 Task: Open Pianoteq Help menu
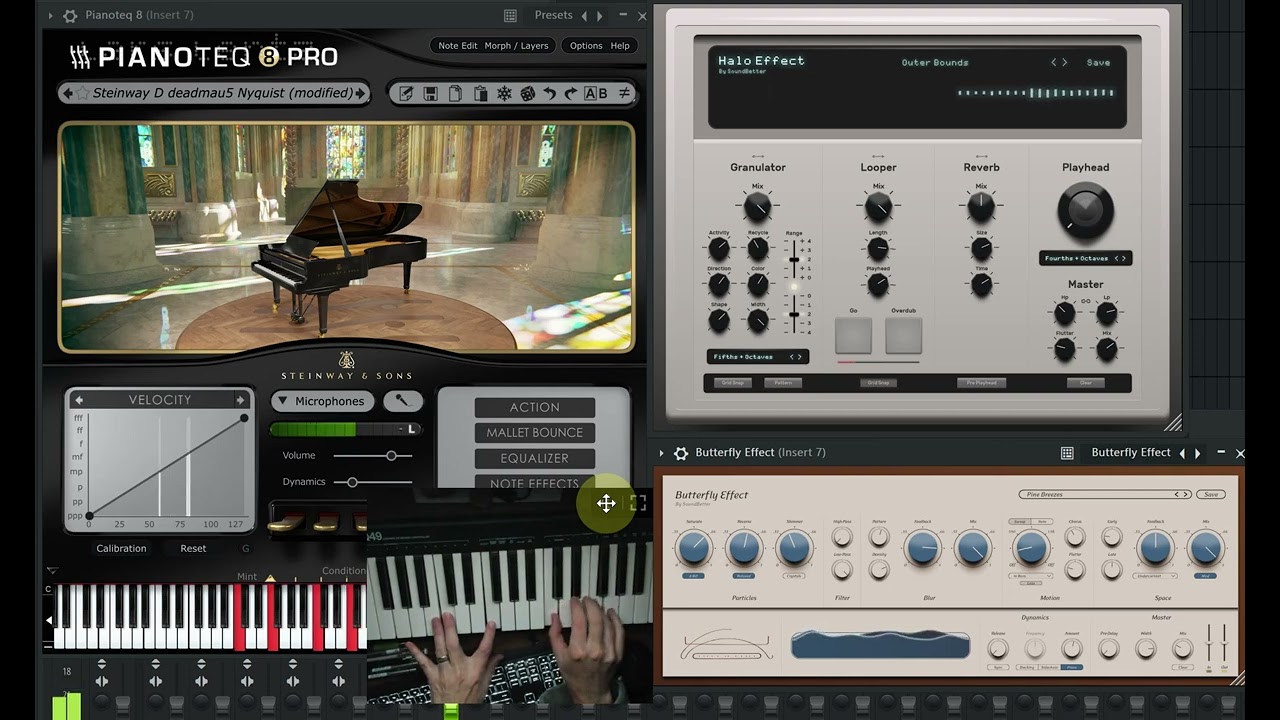620,45
